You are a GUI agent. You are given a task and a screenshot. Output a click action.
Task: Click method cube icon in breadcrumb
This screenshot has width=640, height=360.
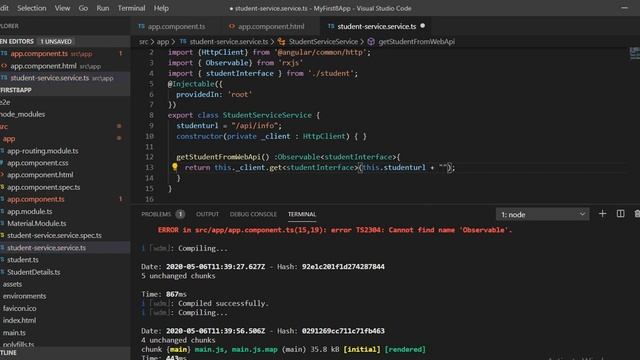371,42
